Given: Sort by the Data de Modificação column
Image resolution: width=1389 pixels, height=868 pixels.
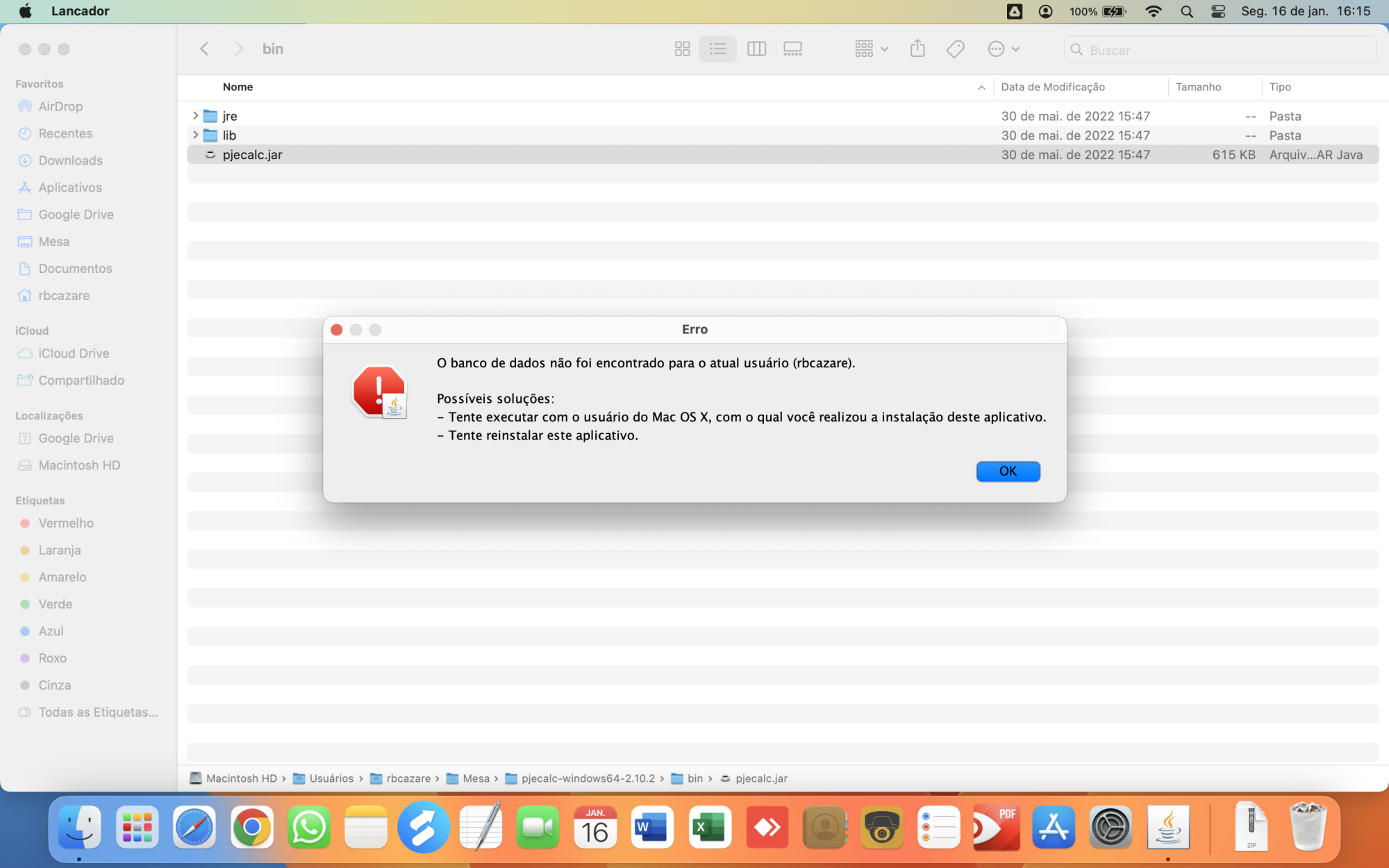Looking at the screenshot, I should 1052,87.
